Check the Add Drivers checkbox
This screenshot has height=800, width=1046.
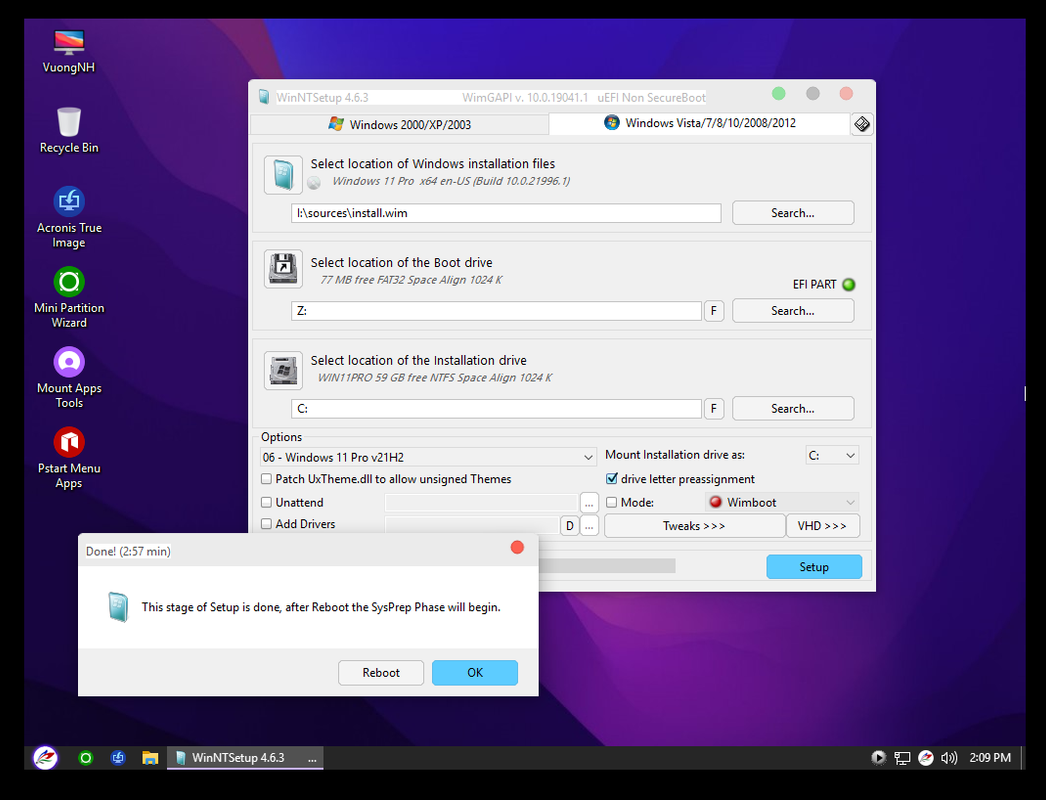point(266,524)
